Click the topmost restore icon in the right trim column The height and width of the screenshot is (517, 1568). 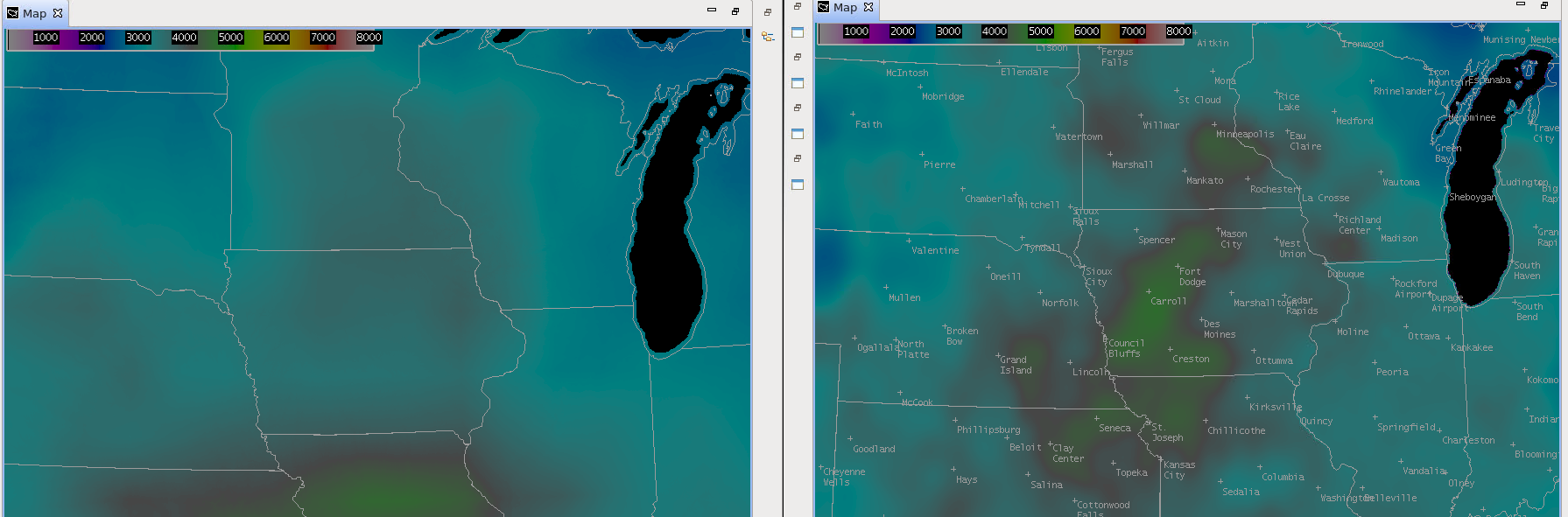[798, 6]
